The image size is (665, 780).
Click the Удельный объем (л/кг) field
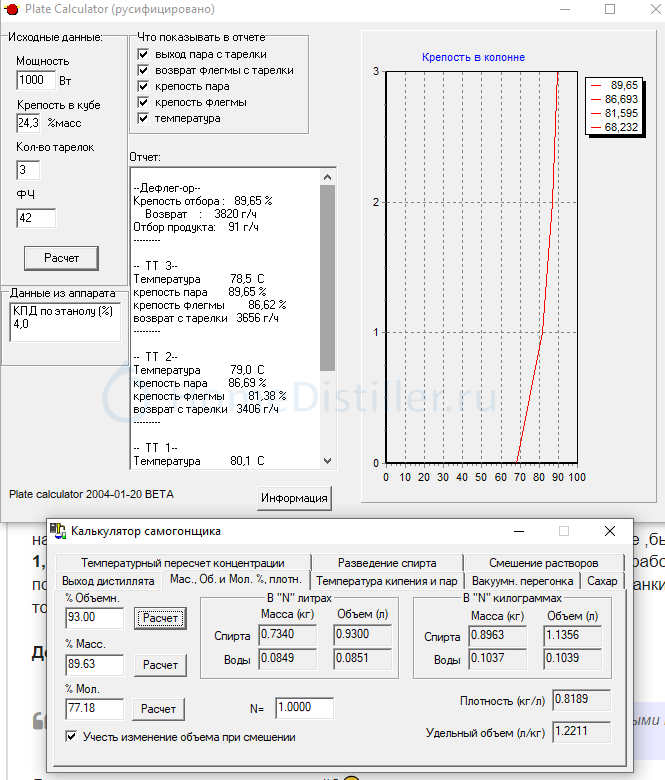tap(581, 731)
